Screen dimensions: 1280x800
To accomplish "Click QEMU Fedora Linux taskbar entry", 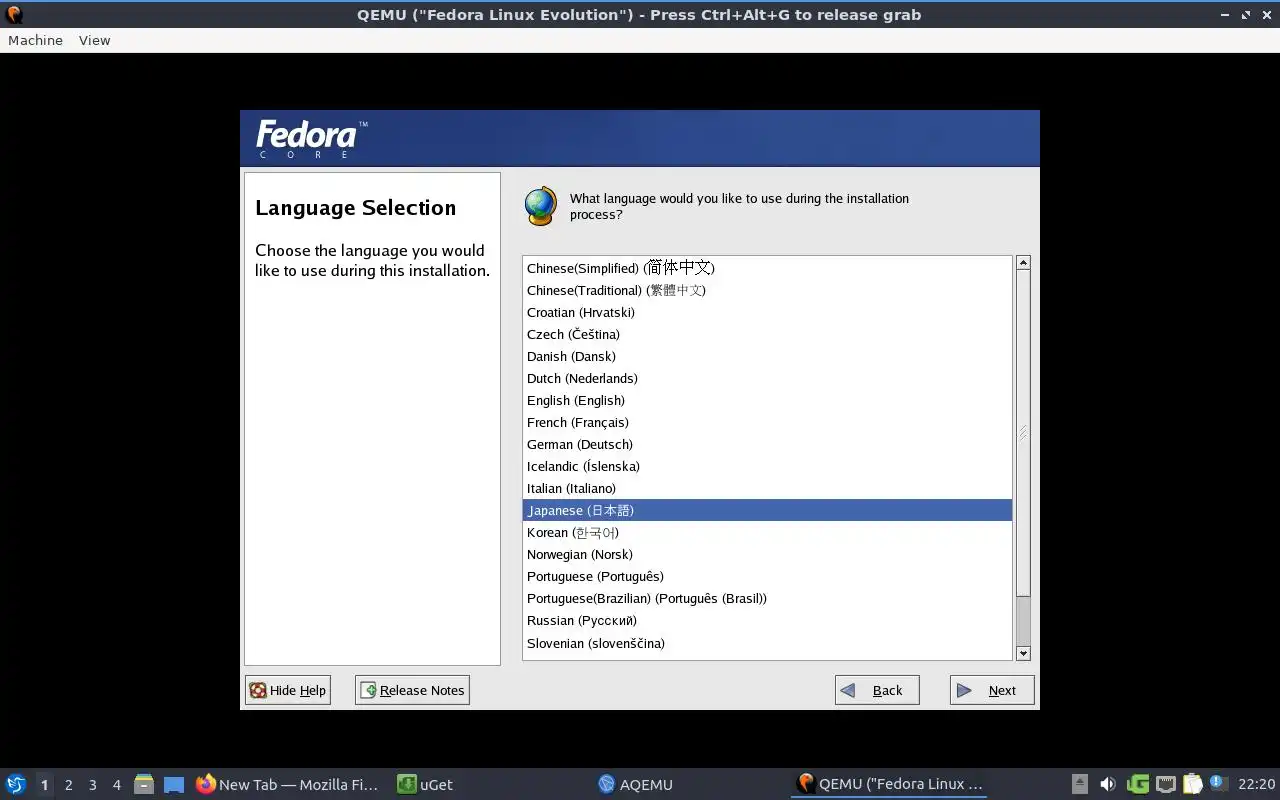I will tap(890, 784).
